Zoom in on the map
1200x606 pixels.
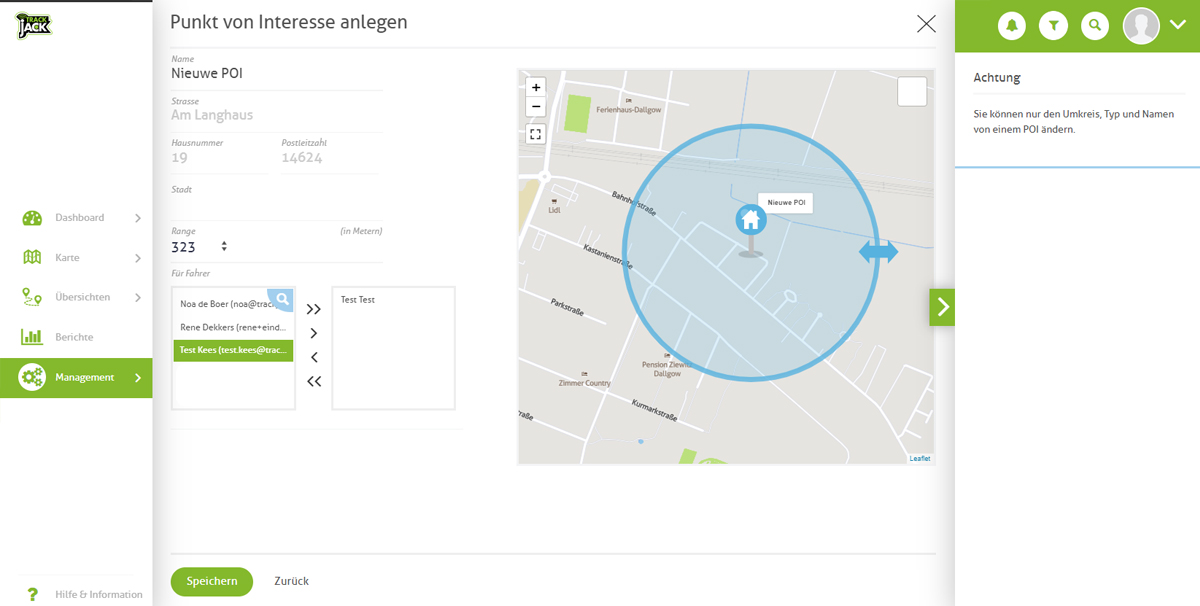(x=536, y=88)
